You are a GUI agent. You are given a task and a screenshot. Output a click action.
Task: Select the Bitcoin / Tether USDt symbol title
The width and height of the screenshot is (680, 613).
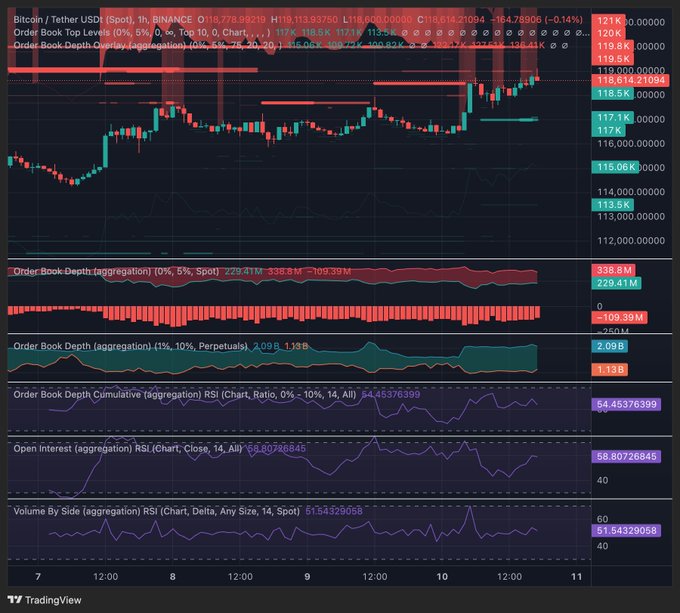(73, 19)
